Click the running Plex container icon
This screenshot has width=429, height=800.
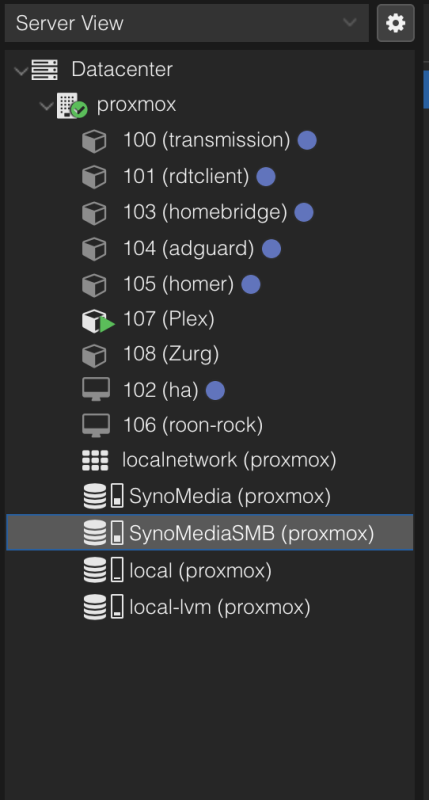click(98, 321)
